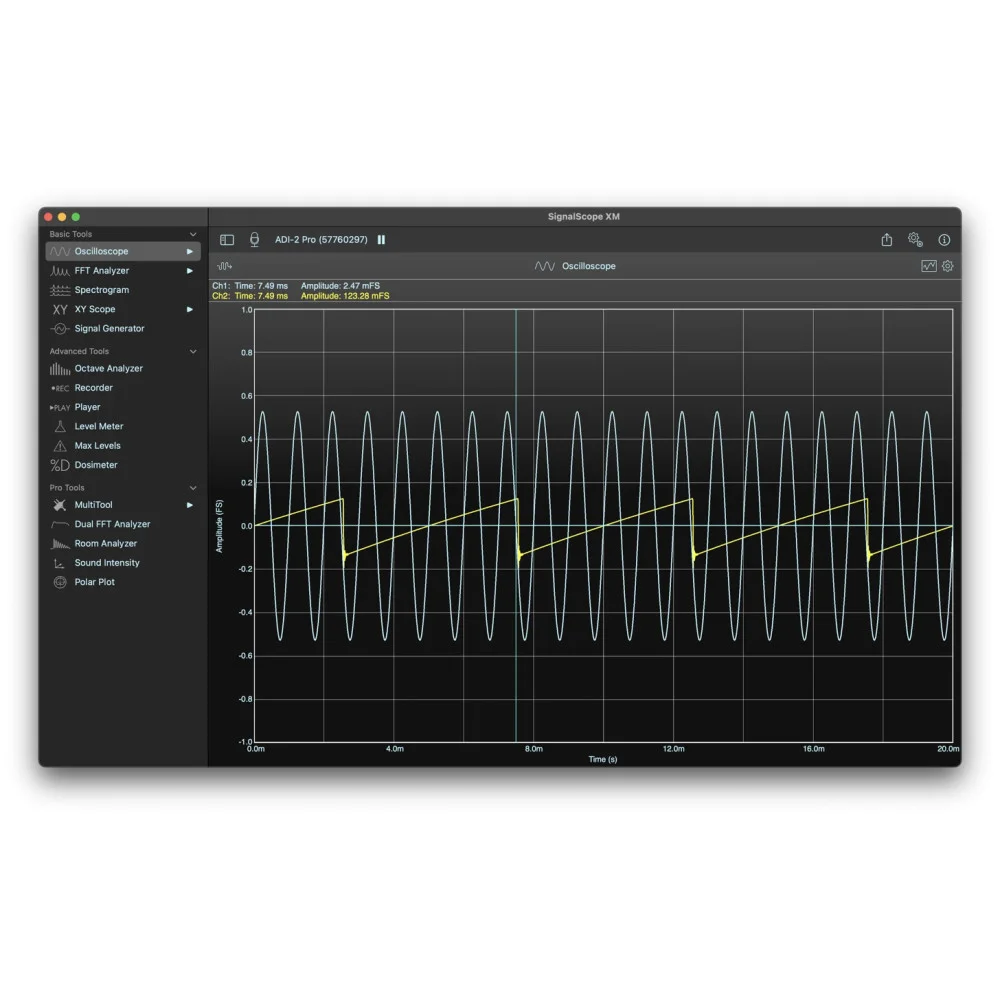Expand the FFT Analyzer submenu arrow

(x=189, y=271)
